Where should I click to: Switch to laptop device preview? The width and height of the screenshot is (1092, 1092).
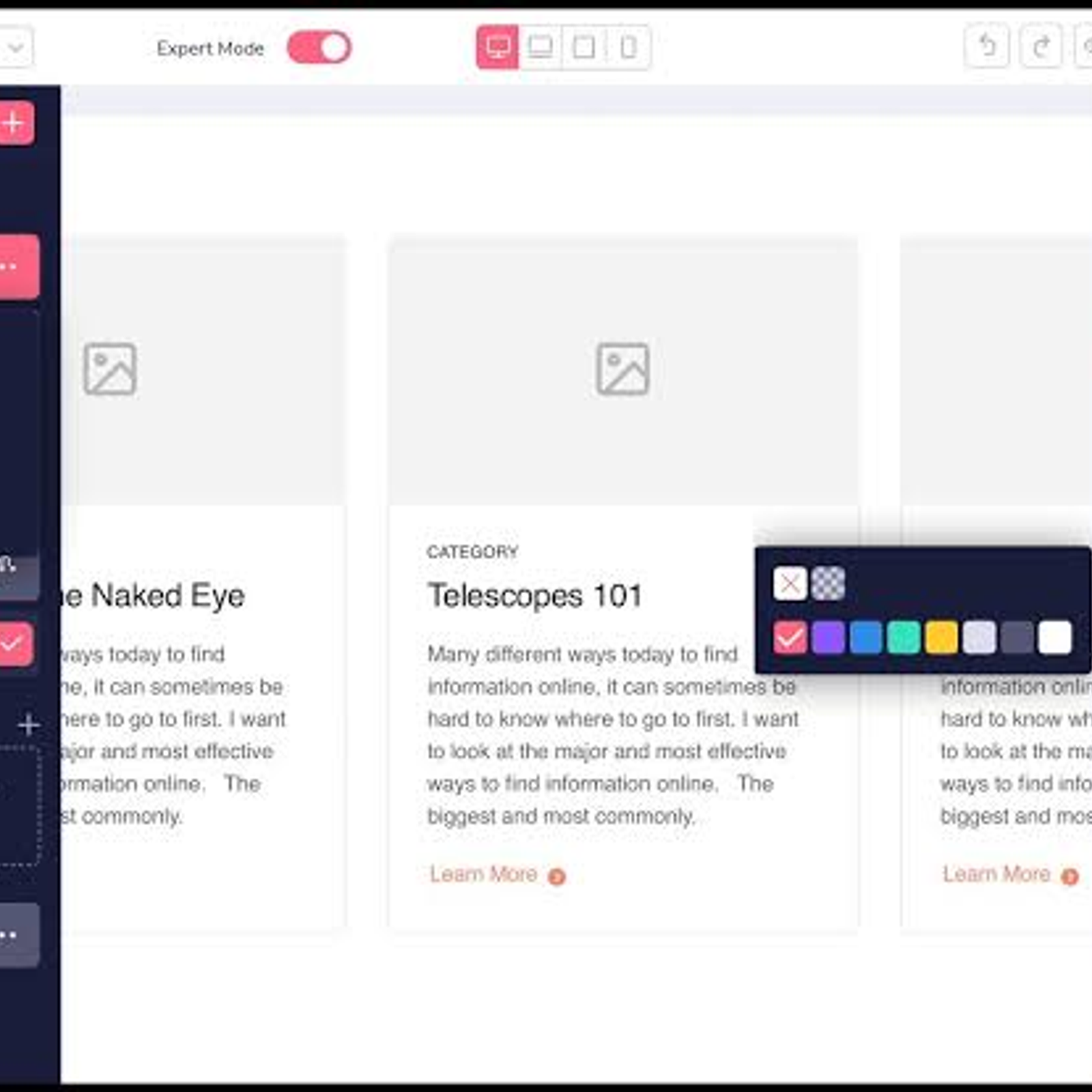pos(541,48)
